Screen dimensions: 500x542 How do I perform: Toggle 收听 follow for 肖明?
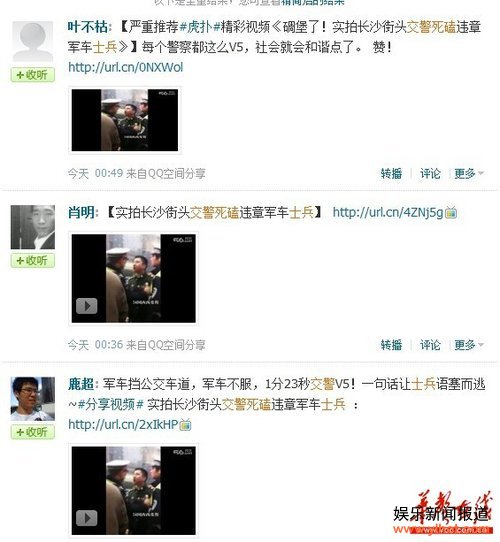[x=33, y=260]
